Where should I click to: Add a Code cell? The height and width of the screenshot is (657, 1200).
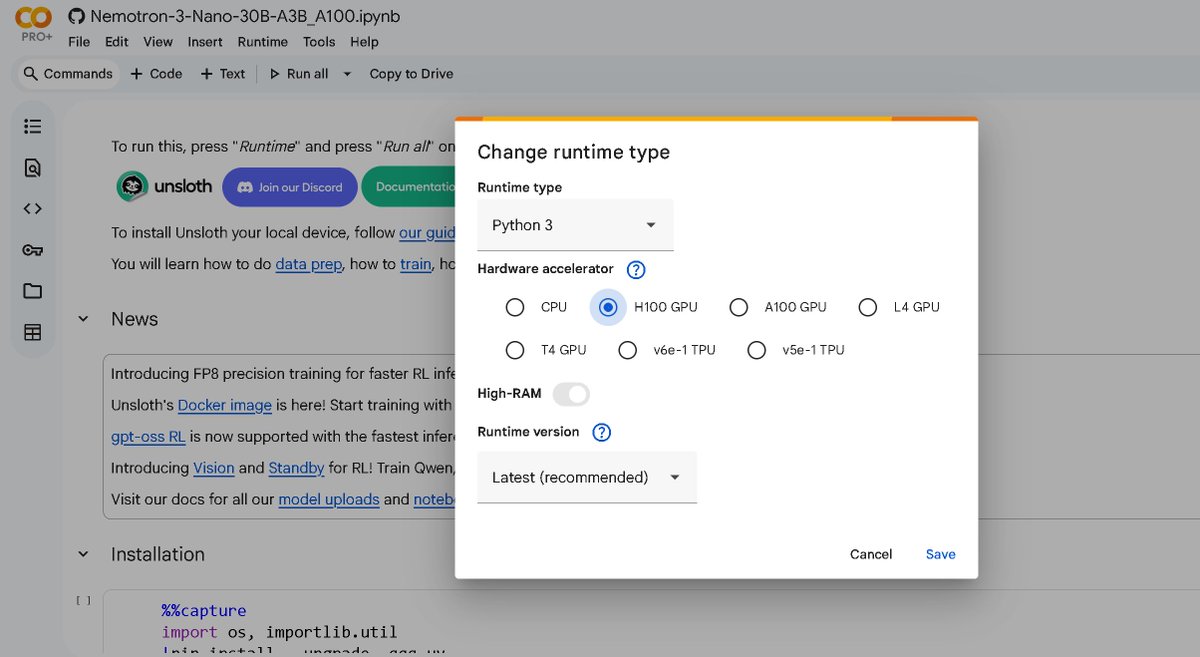156,74
